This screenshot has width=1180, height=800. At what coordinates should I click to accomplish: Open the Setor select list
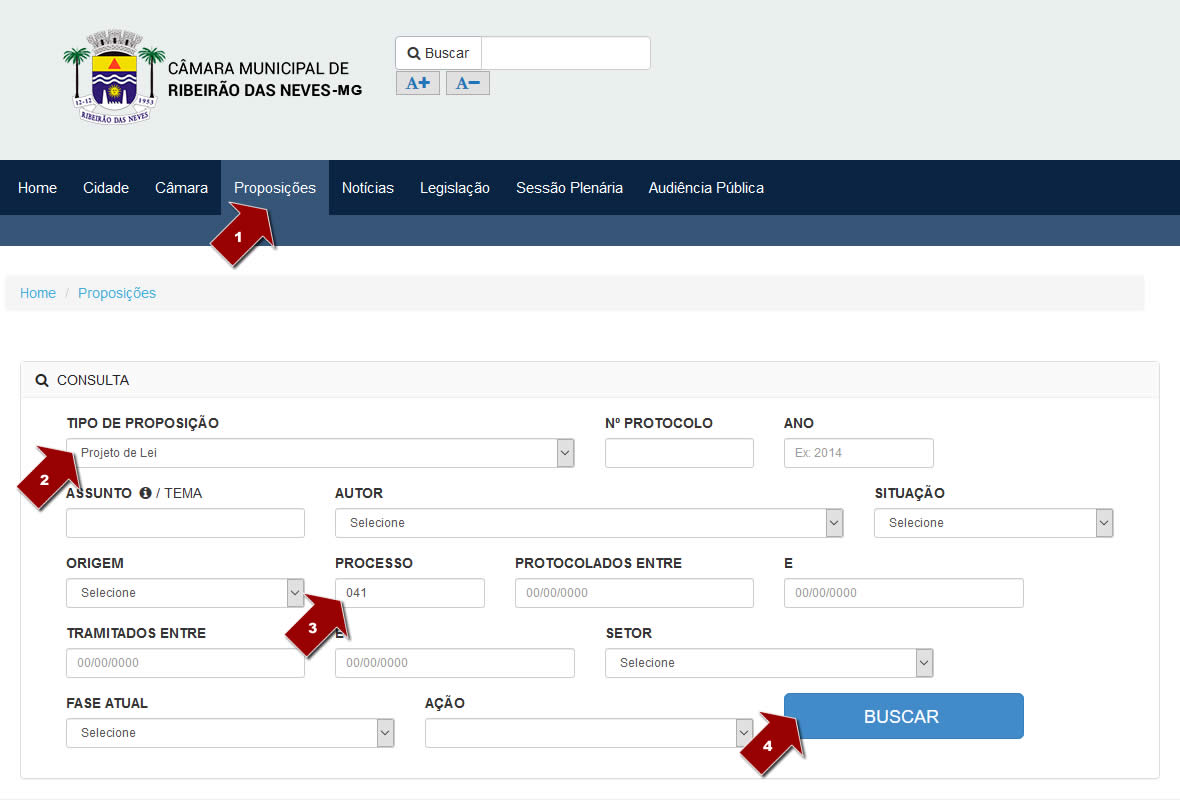point(768,663)
